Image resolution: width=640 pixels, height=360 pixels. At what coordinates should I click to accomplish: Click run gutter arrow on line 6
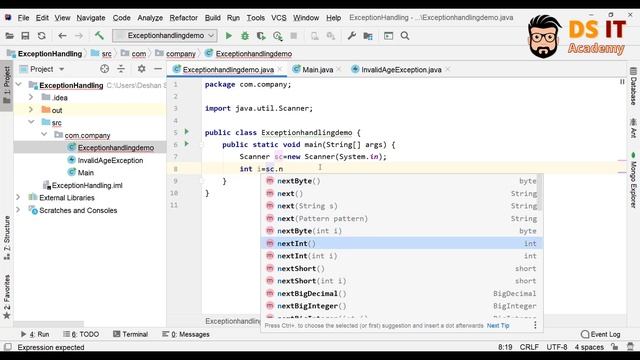point(187,144)
